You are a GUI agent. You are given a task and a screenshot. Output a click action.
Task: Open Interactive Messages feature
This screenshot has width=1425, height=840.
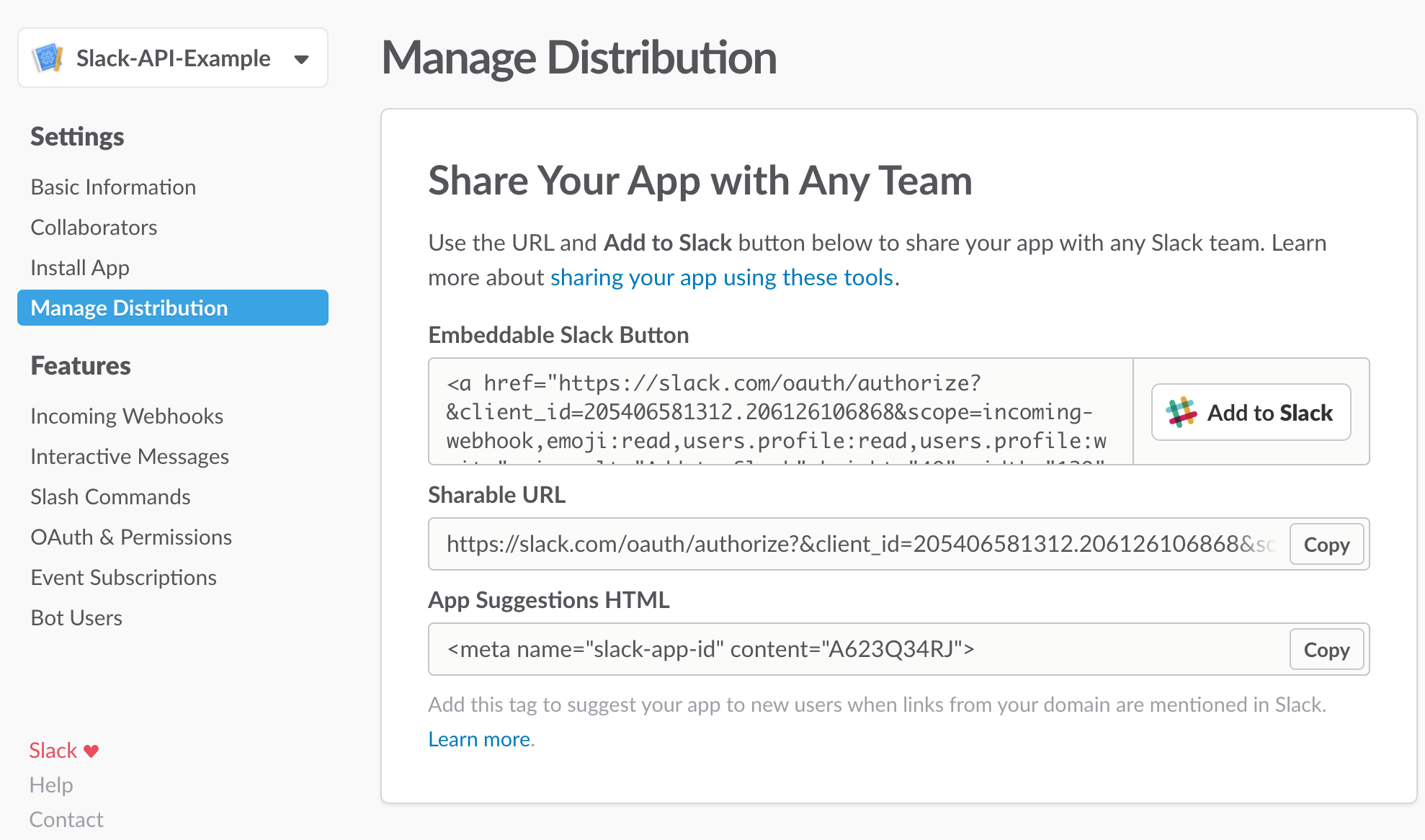[130, 457]
